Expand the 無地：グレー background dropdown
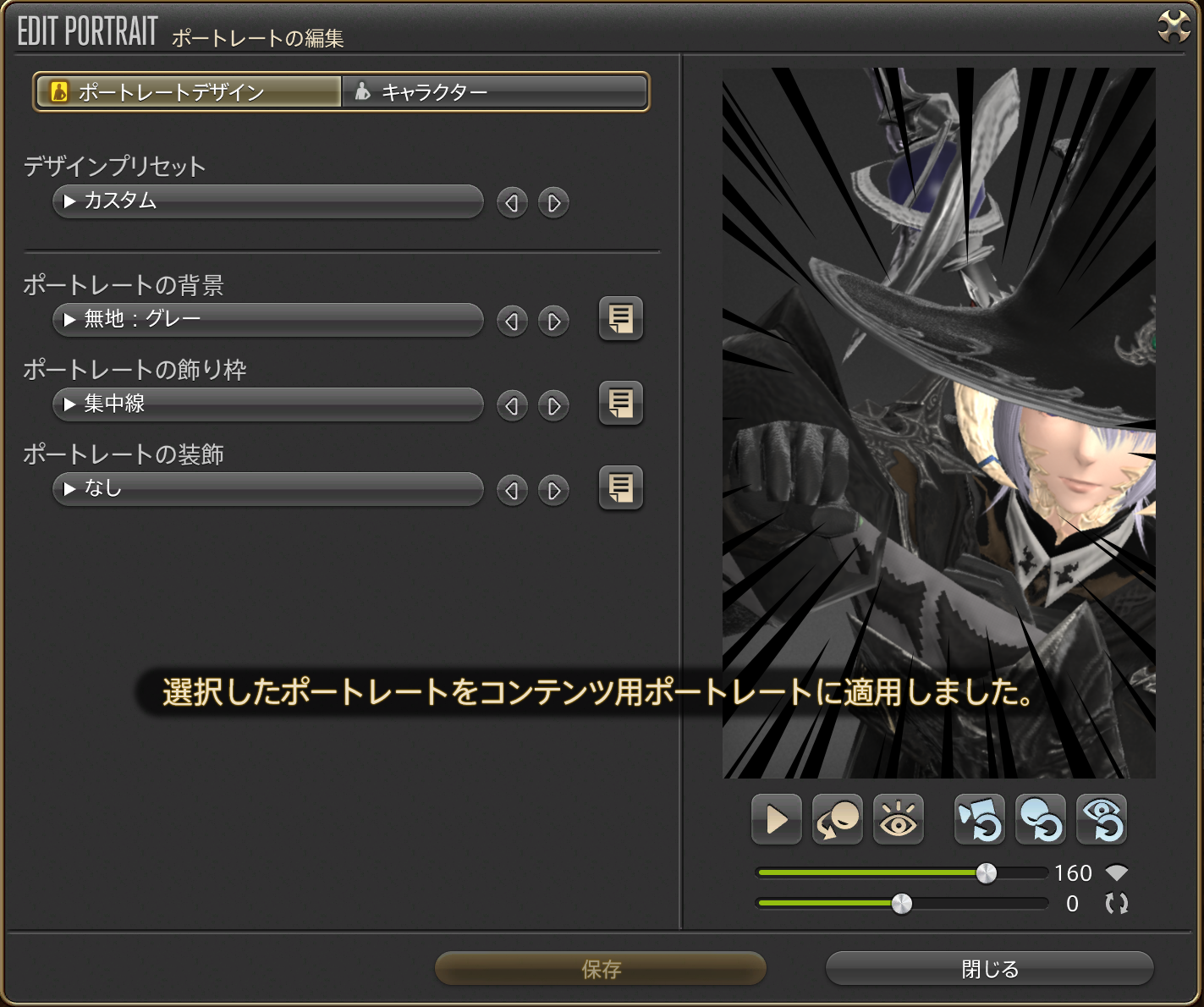Screen dimensions: 1204x1007 pos(267,320)
